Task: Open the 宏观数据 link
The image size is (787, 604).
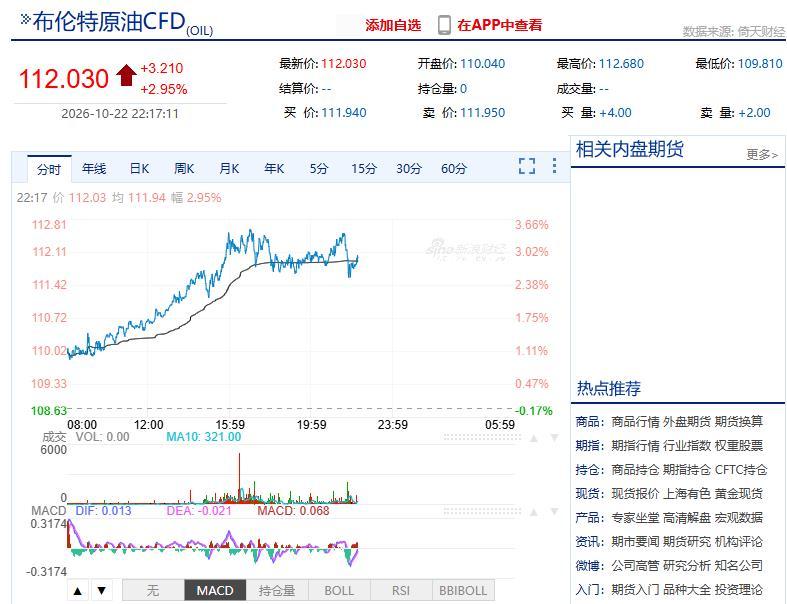Action: (739, 518)
